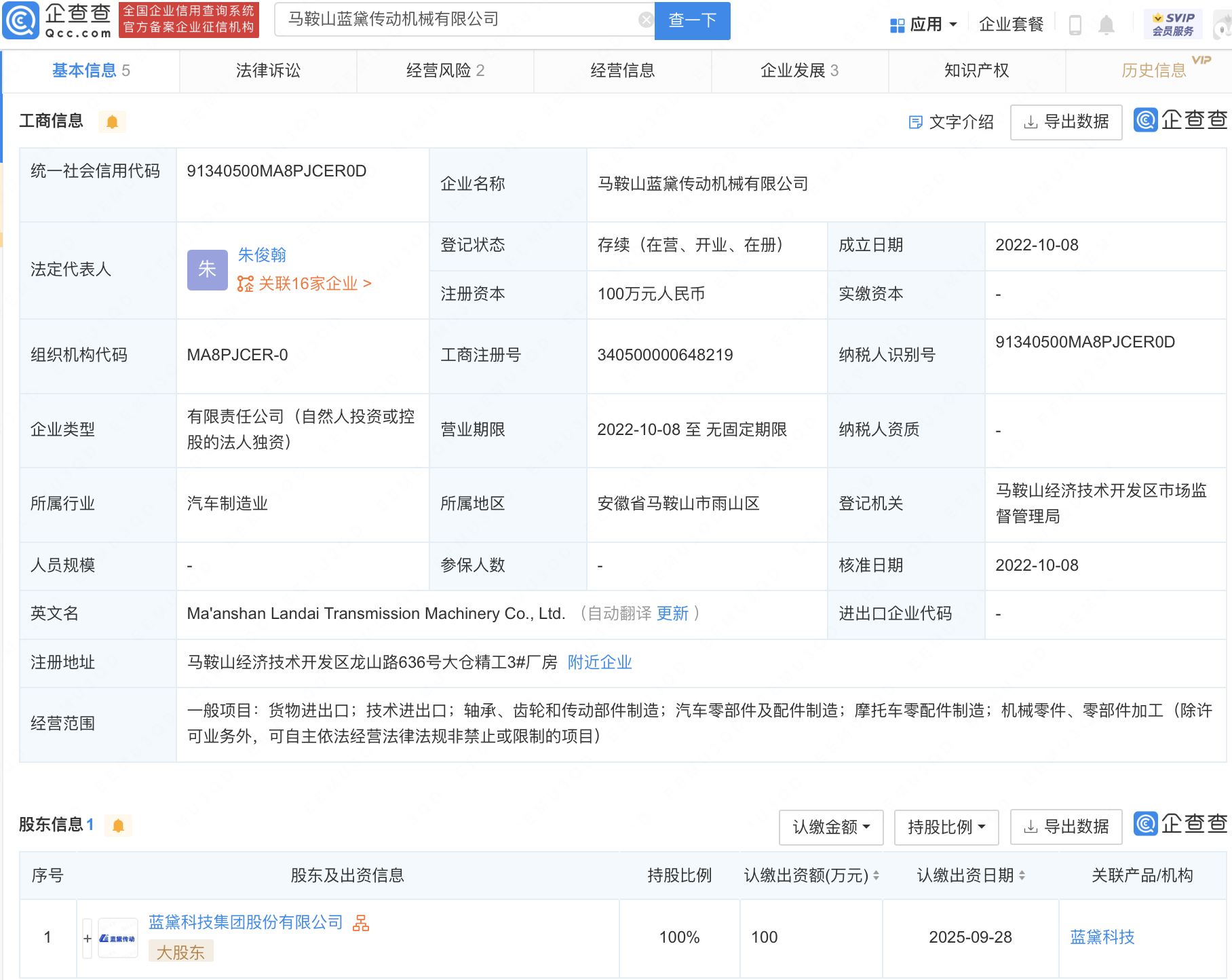This screenshot has height=980, width=1232.
Task: Open 文字介绍 view
Action: click(951, 122)
